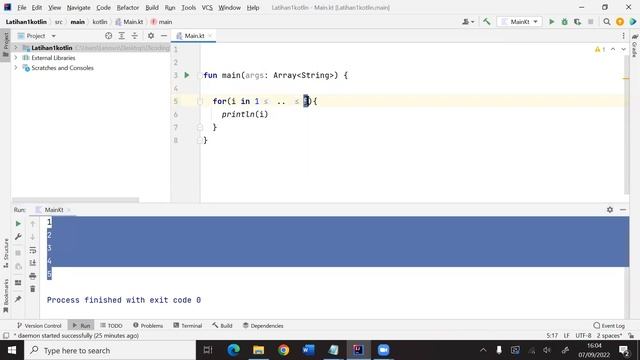Open Zoom from taskbar
The image size is (640, 360).
[383, 350]
